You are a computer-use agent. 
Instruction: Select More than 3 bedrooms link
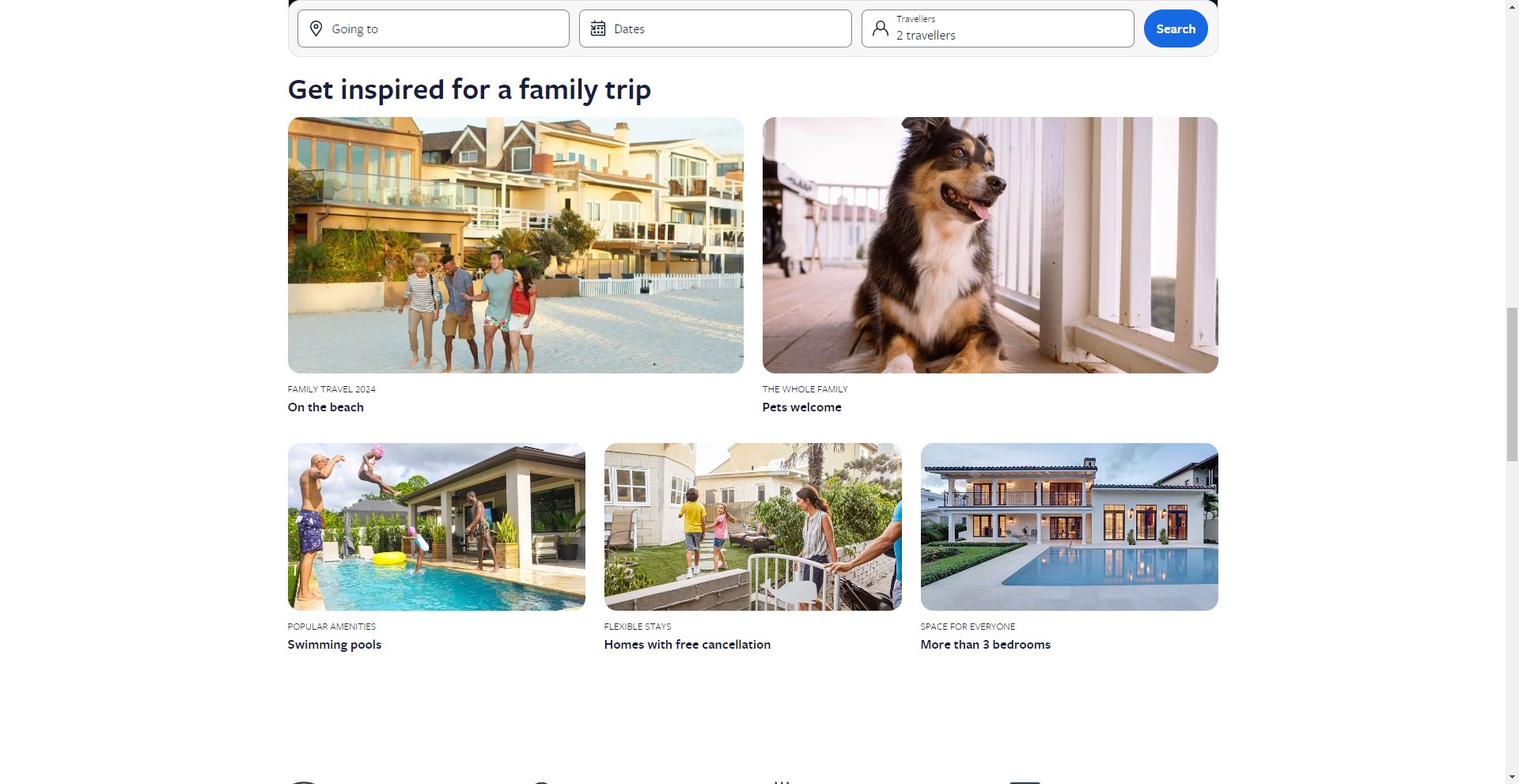[986, 645]
